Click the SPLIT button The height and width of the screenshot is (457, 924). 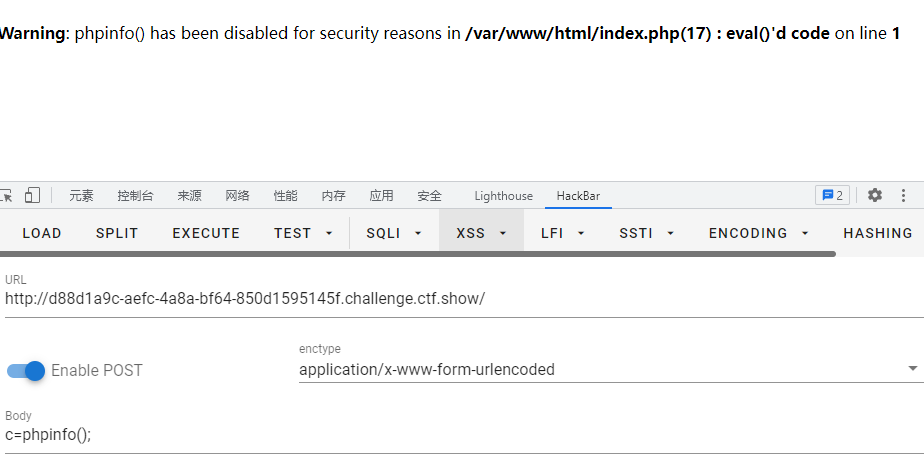point(117,233)
